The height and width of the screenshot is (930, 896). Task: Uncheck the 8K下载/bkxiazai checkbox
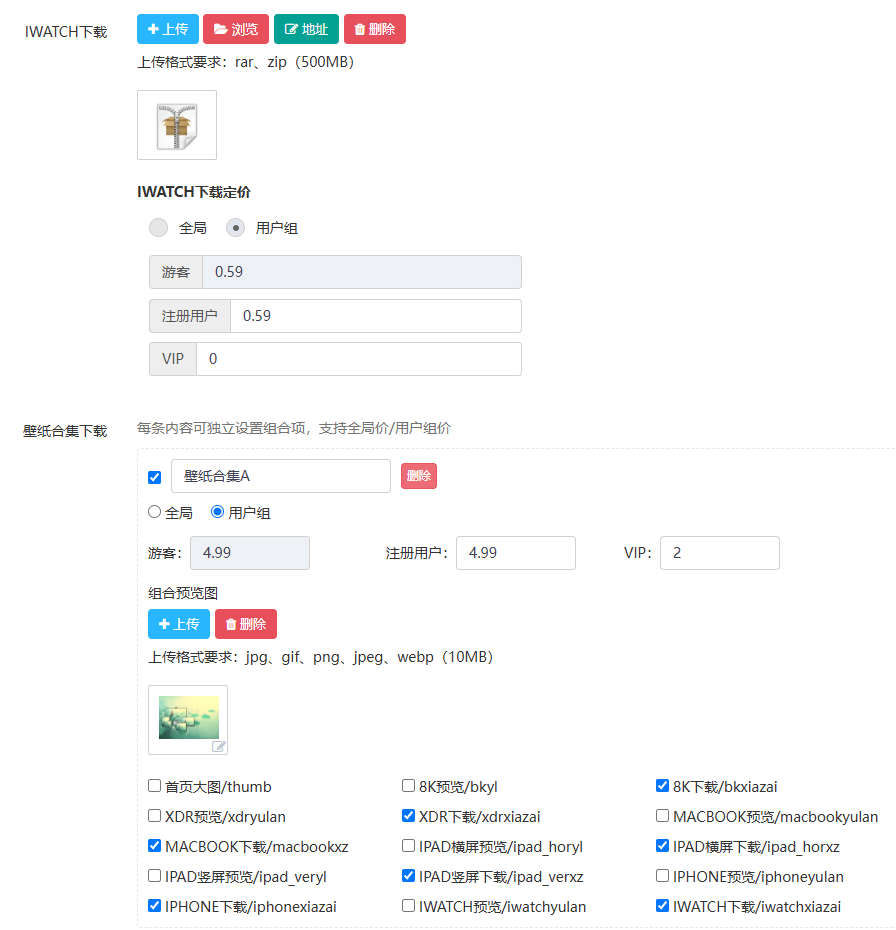coord(662,786)
